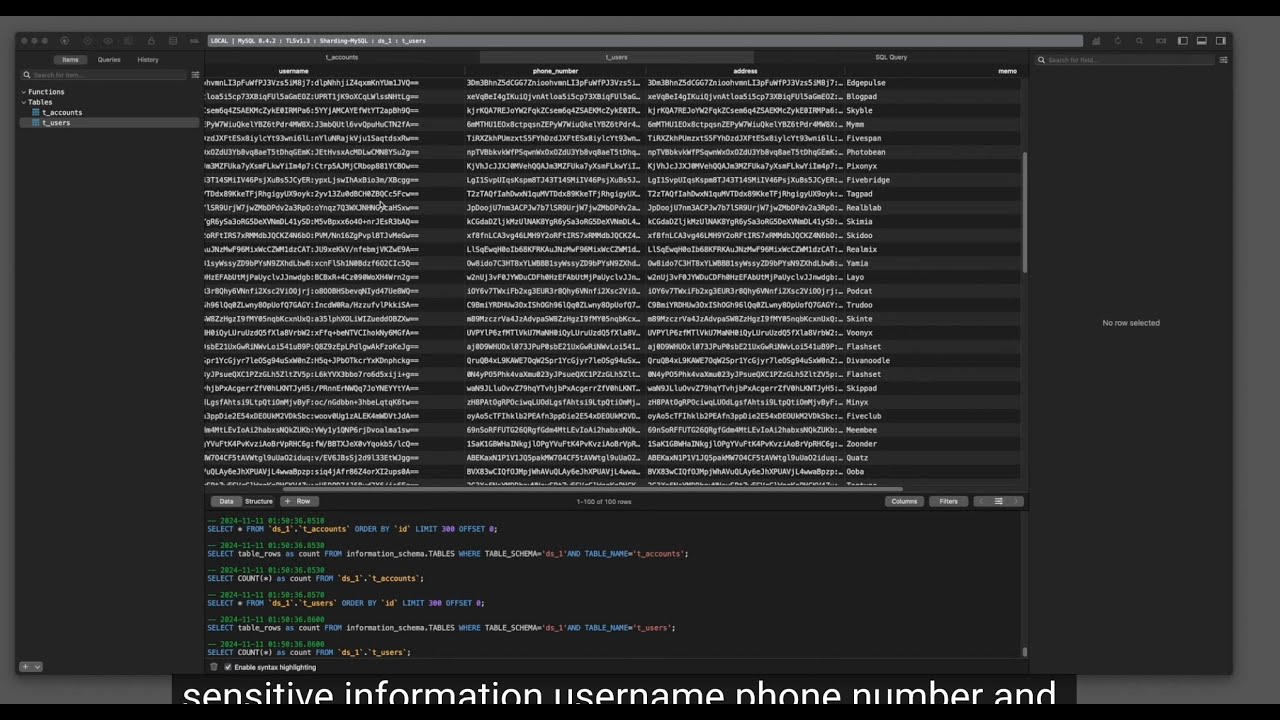Click the refresh icon in the toolbar
The image size is (1280, 720).
coord(1120,41)
